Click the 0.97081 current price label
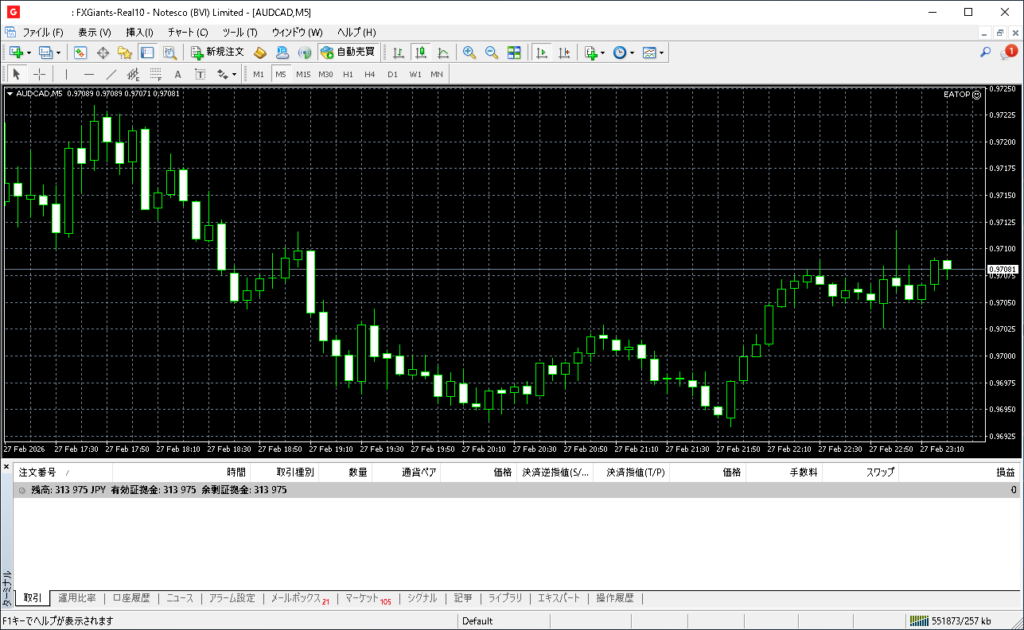This screenshot has height=630, width=1024. [1002, 270]
